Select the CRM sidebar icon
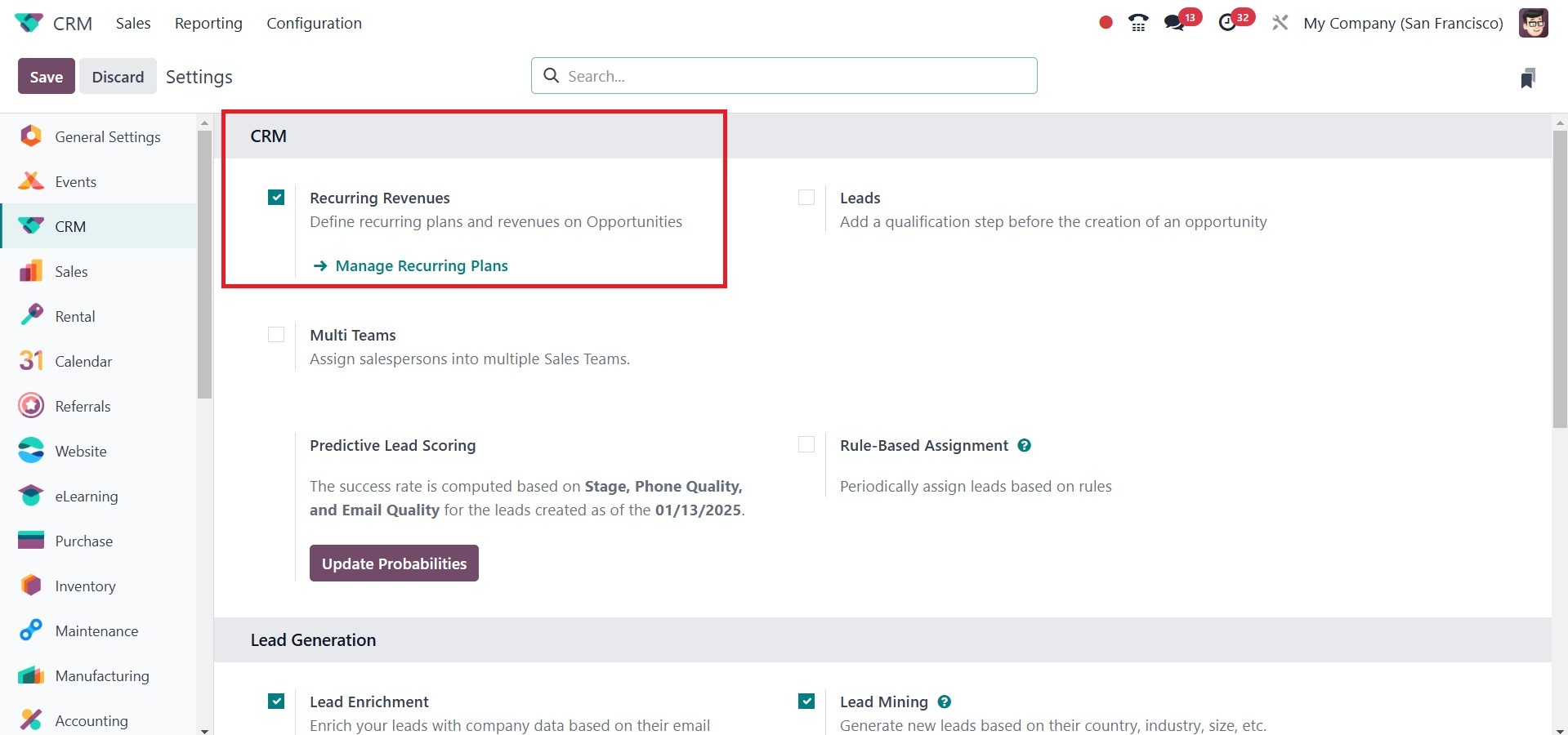This screenshot has height=735, width=1568. tap(31, 226)
